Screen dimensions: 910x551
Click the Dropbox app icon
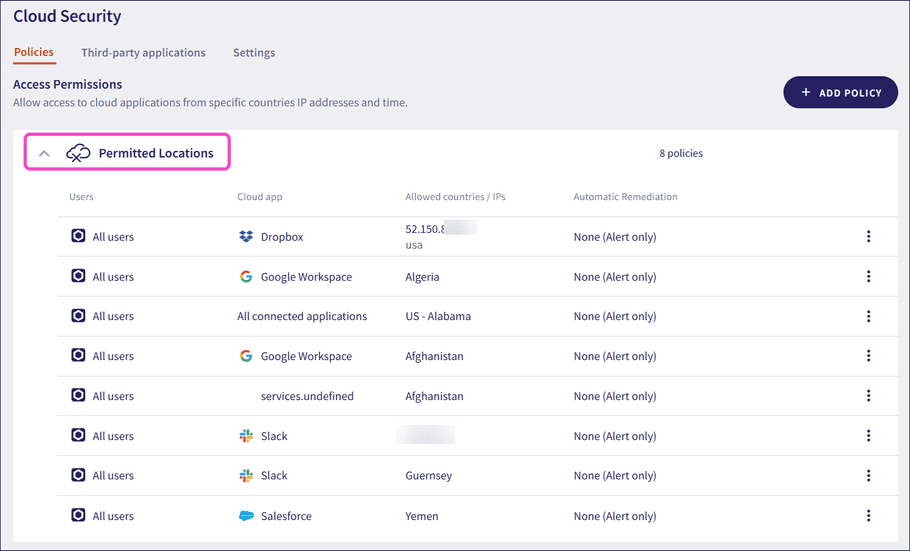(x=246, y=237)
